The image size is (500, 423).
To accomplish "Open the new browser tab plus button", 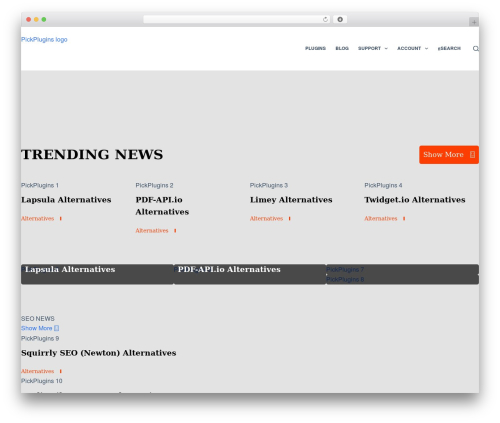I will point(474,22).
